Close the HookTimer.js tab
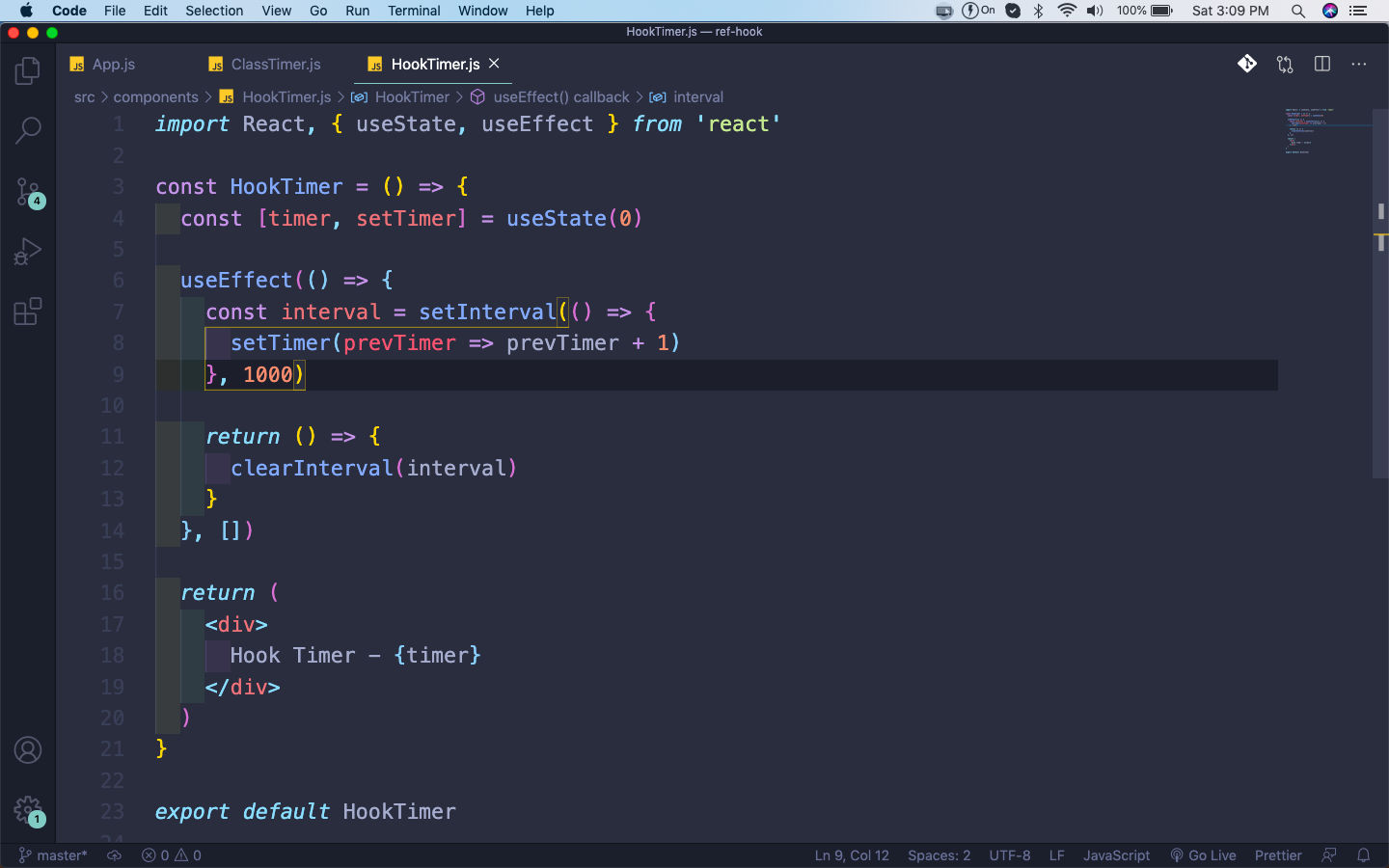This screenshot has width=1389, height=868. pyautogui.click(x=494, y=64)
